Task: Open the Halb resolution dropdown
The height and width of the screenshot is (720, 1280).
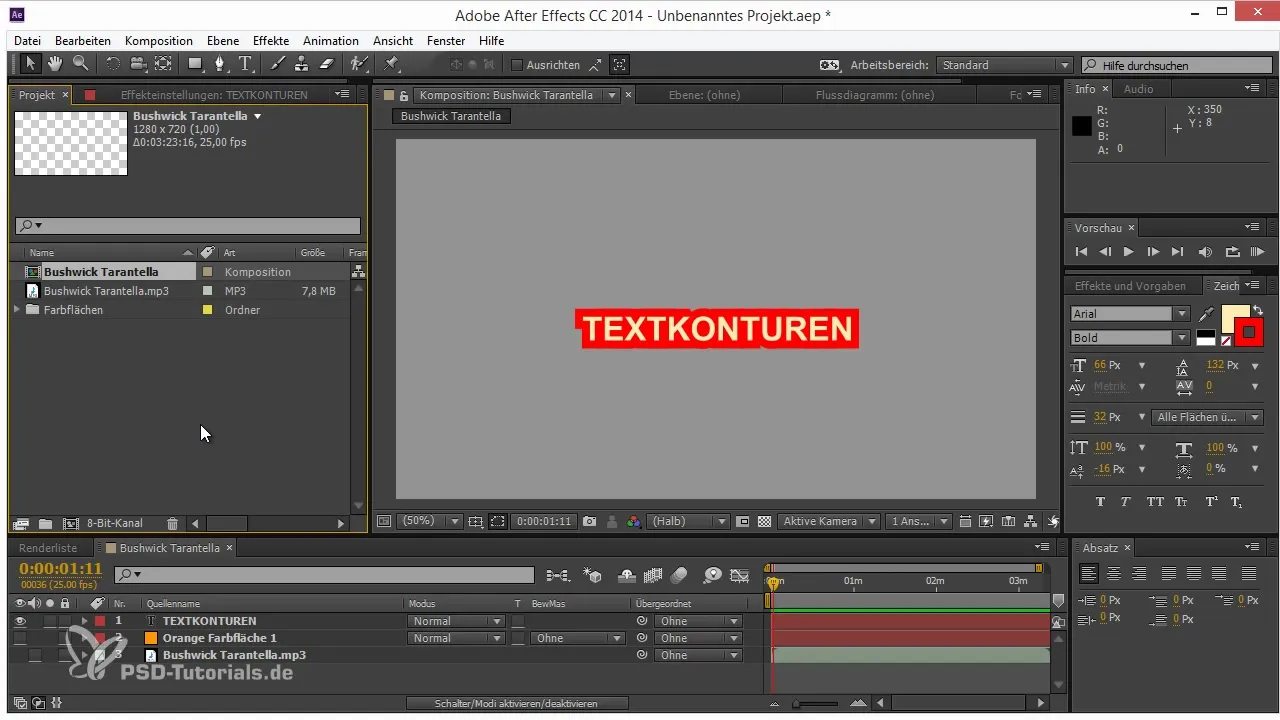Action: click(x=688, y=522)
